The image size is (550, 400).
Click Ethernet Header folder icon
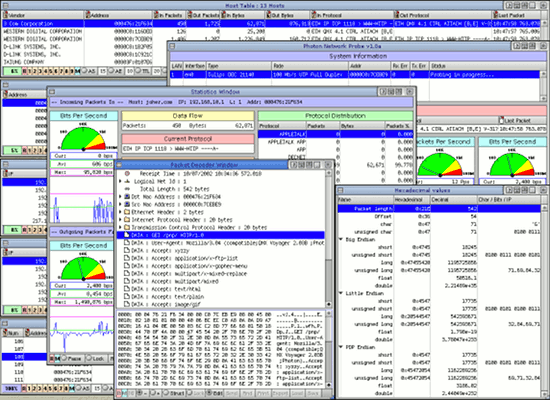click(127, 212)
